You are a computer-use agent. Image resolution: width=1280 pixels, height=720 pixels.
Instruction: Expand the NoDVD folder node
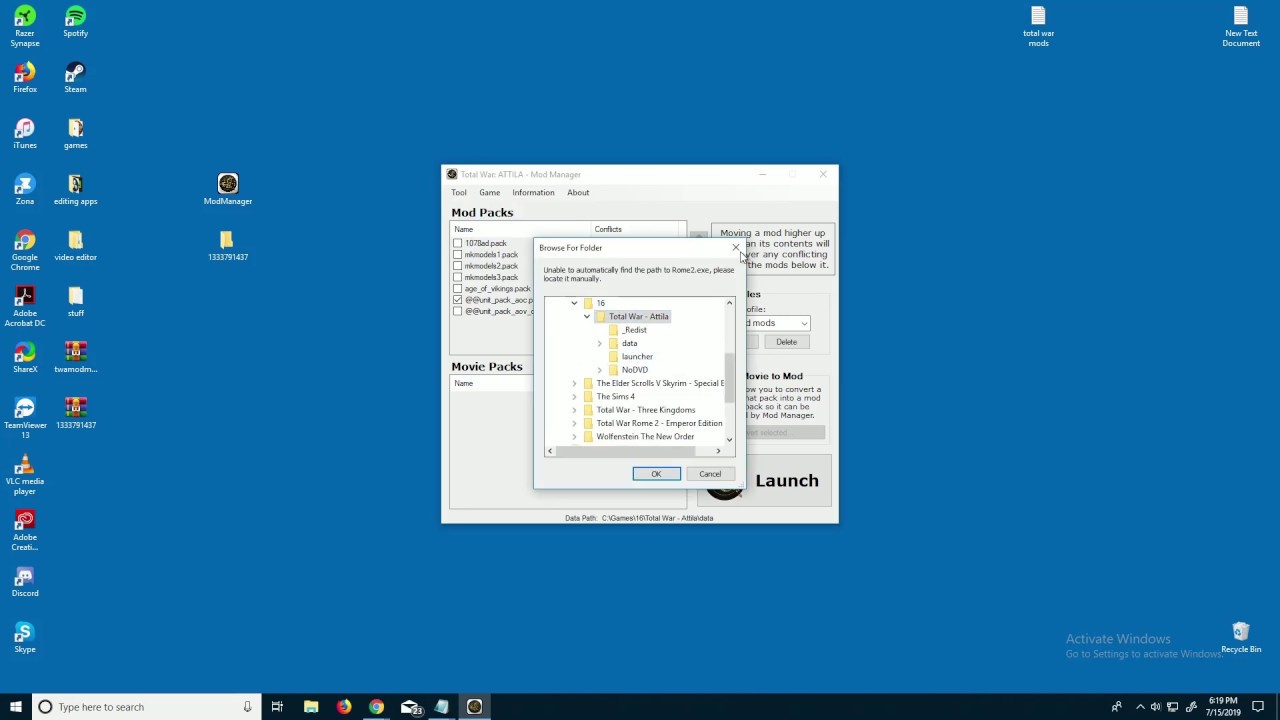600,370
